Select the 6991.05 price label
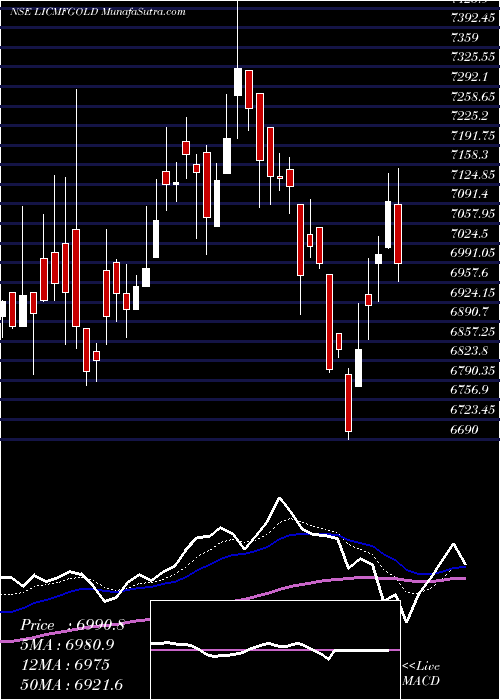 tap(473, 253)
